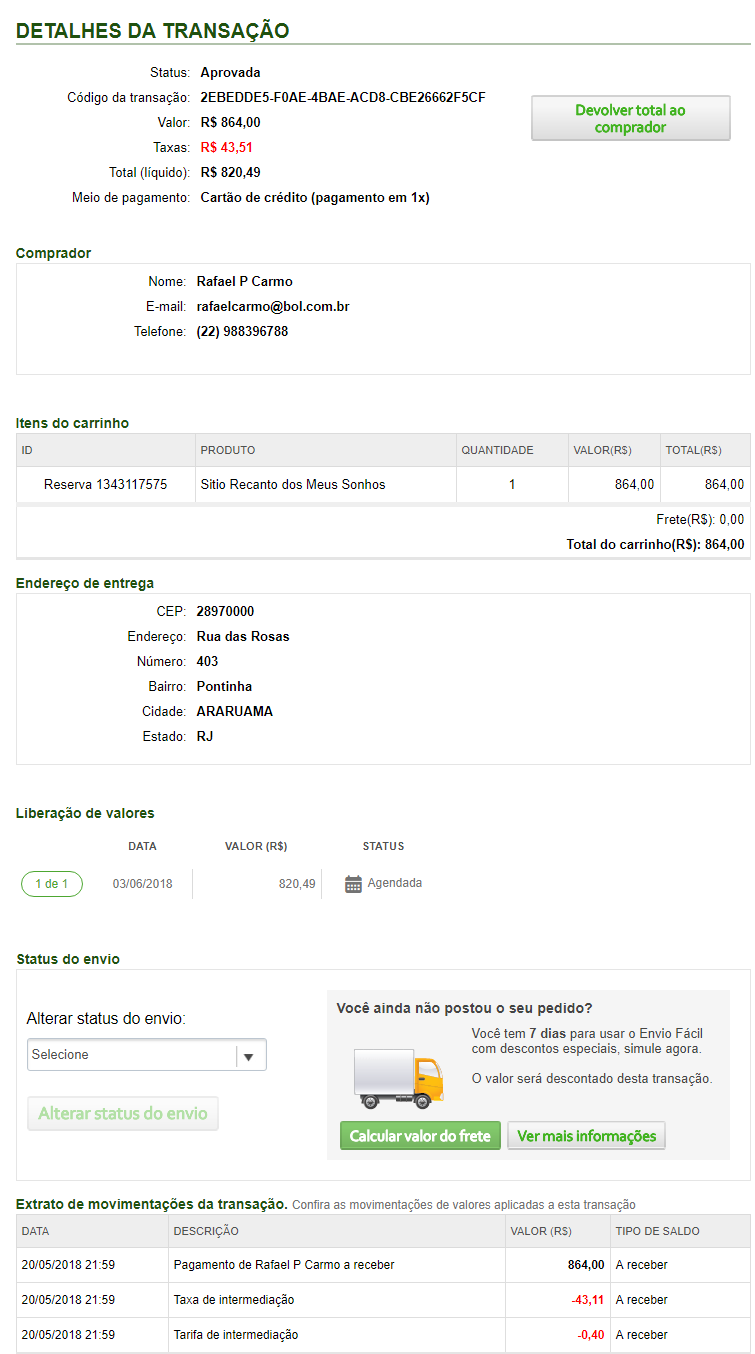
Task: Click the red Taxas value R$ 43,51
Action: (x=226, y=148)
